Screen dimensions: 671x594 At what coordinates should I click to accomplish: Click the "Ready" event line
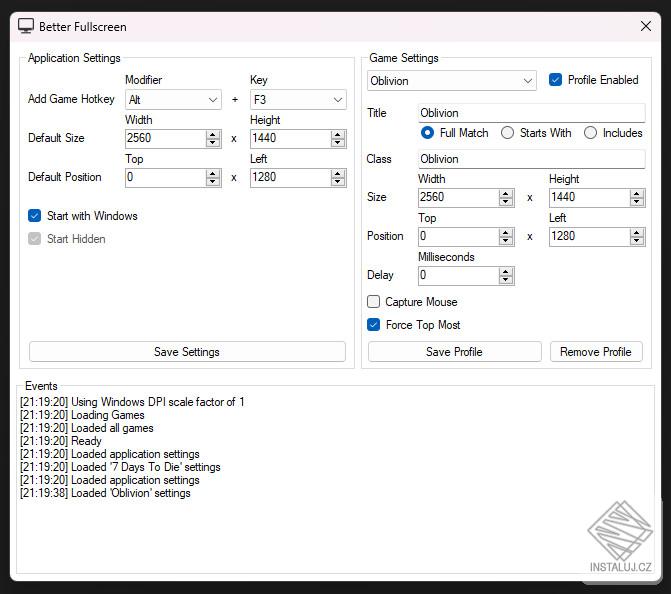click(x=61, y=441)
